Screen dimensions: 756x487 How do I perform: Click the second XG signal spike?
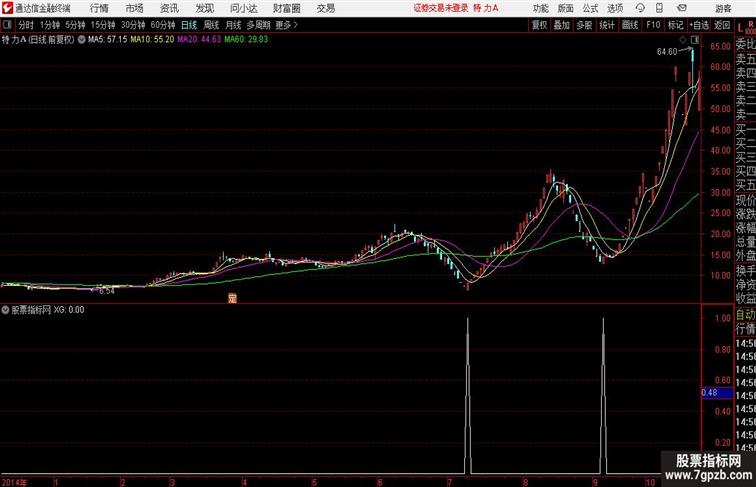click(x=603, y=395)
